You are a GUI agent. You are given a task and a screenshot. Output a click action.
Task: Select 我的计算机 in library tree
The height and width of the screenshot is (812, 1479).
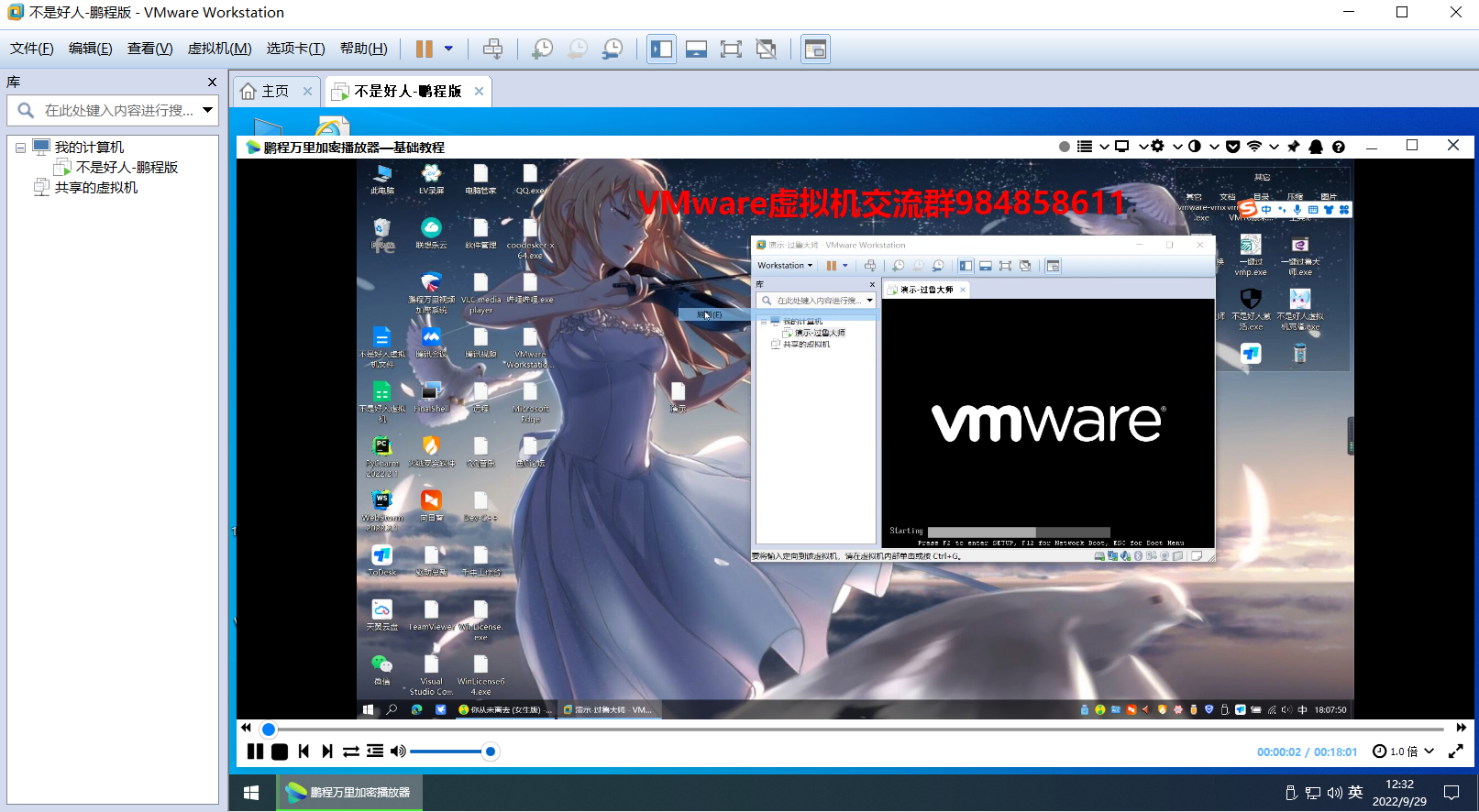point(89,148)
